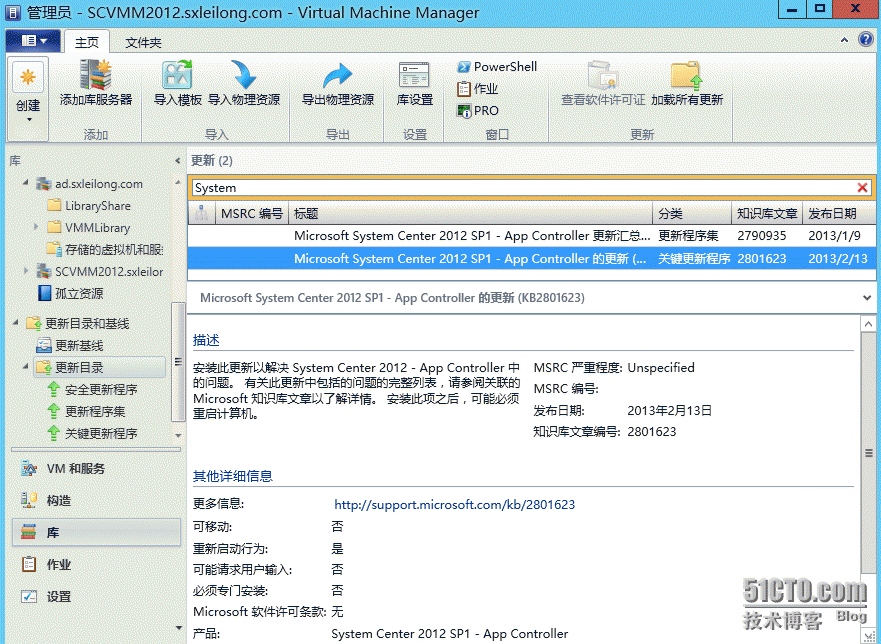
Task: Open 库设置 library settings
Action: click(415, 83)
